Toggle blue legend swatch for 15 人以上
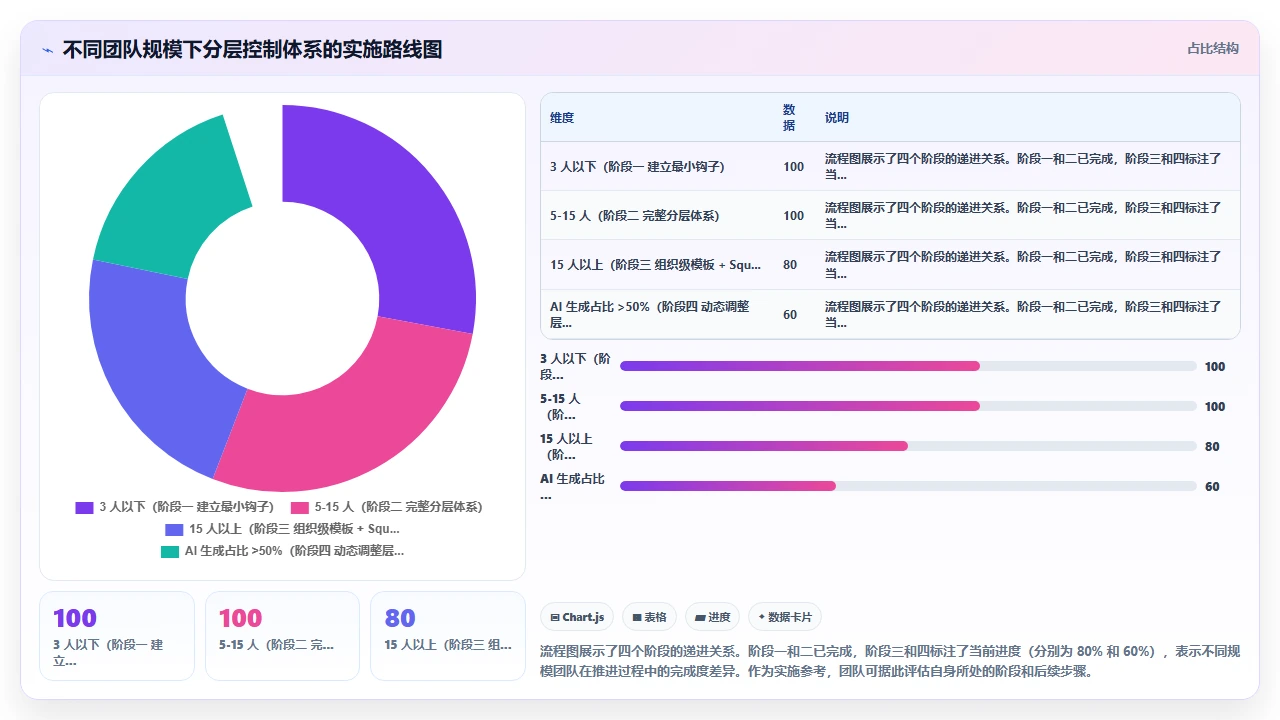 coord(174,529)
